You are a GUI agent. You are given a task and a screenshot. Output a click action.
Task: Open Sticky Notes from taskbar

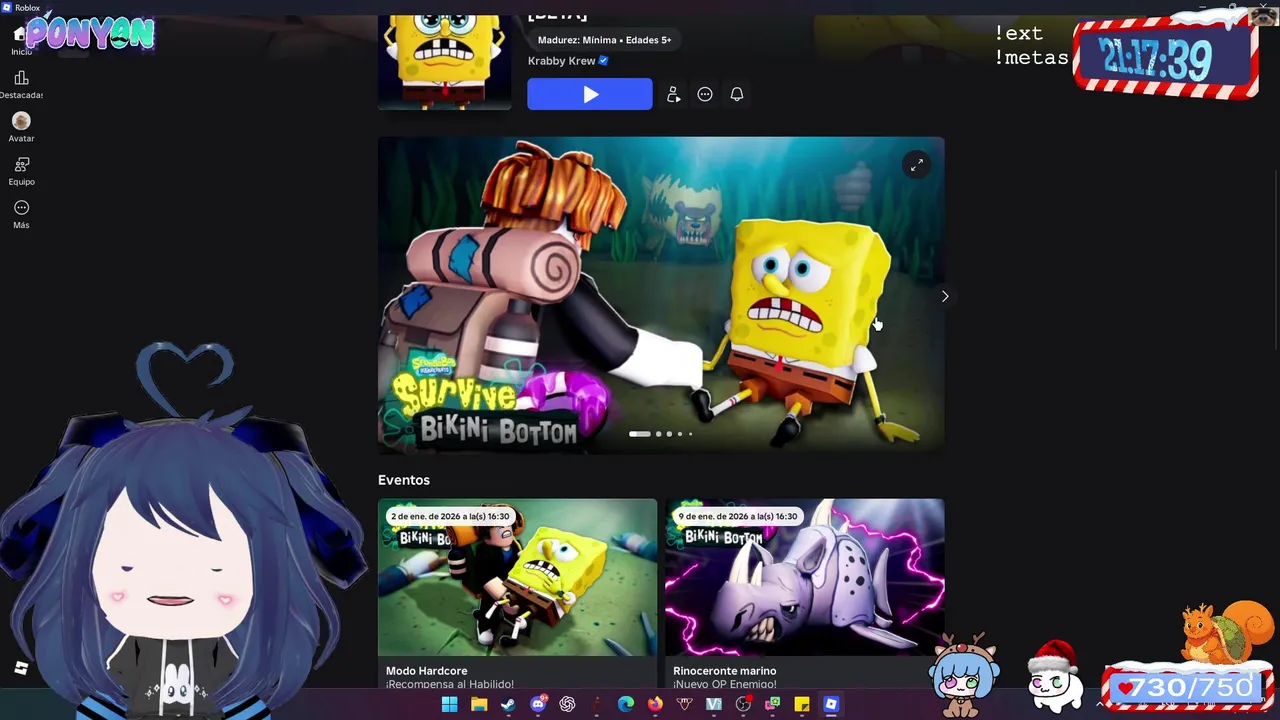pos(802,705)
